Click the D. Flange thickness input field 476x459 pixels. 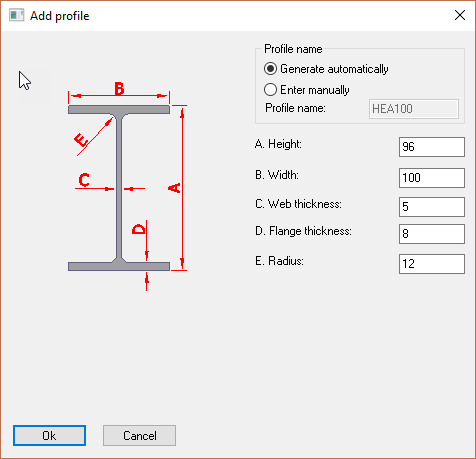coord(432,234)
